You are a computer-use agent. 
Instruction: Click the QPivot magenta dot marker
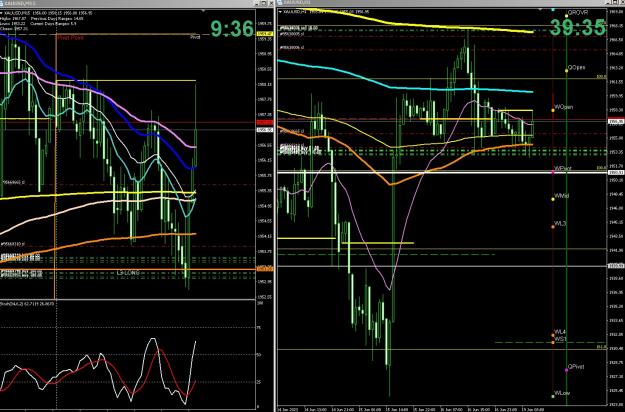(x=566, y=370)
